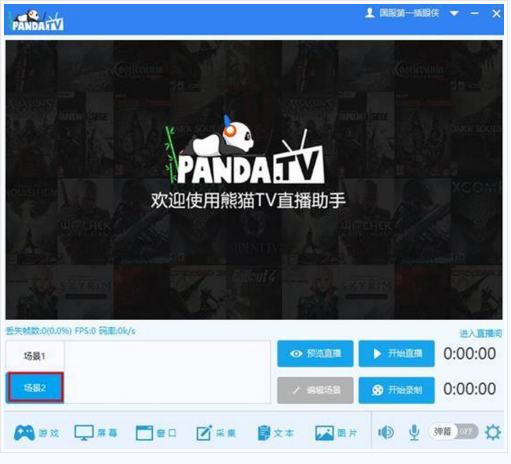
Task: Click the stream status text showing FPS:0
Action: pos(70,331)
